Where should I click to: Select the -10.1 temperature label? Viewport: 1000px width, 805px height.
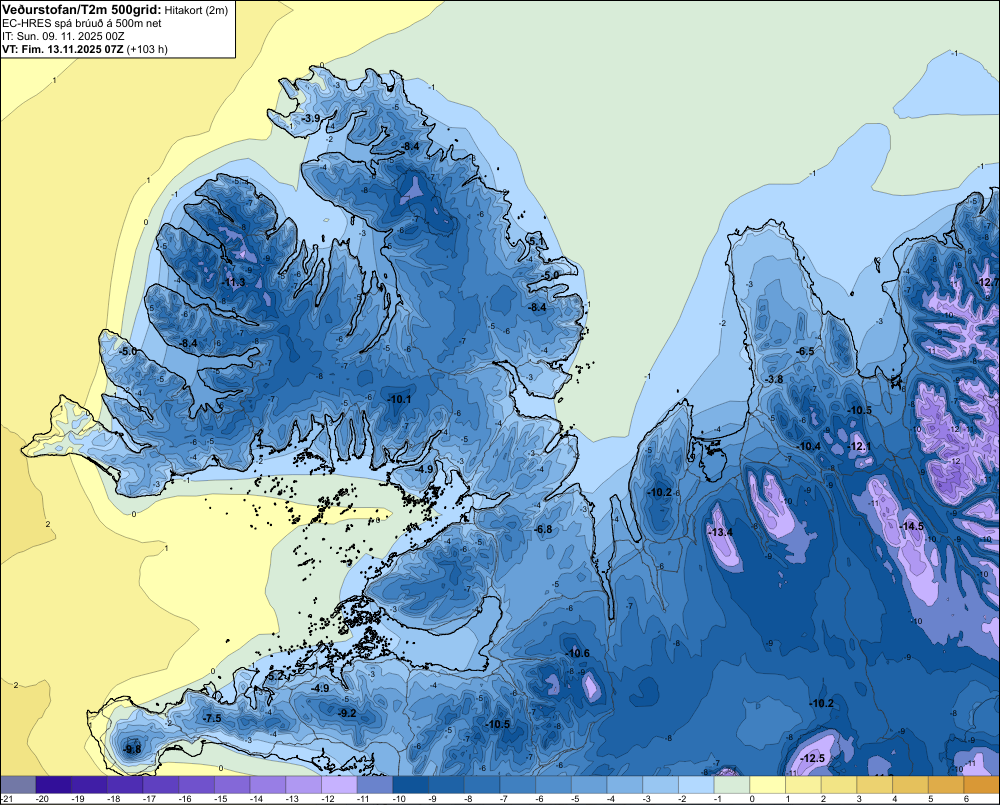pos(399,399)
